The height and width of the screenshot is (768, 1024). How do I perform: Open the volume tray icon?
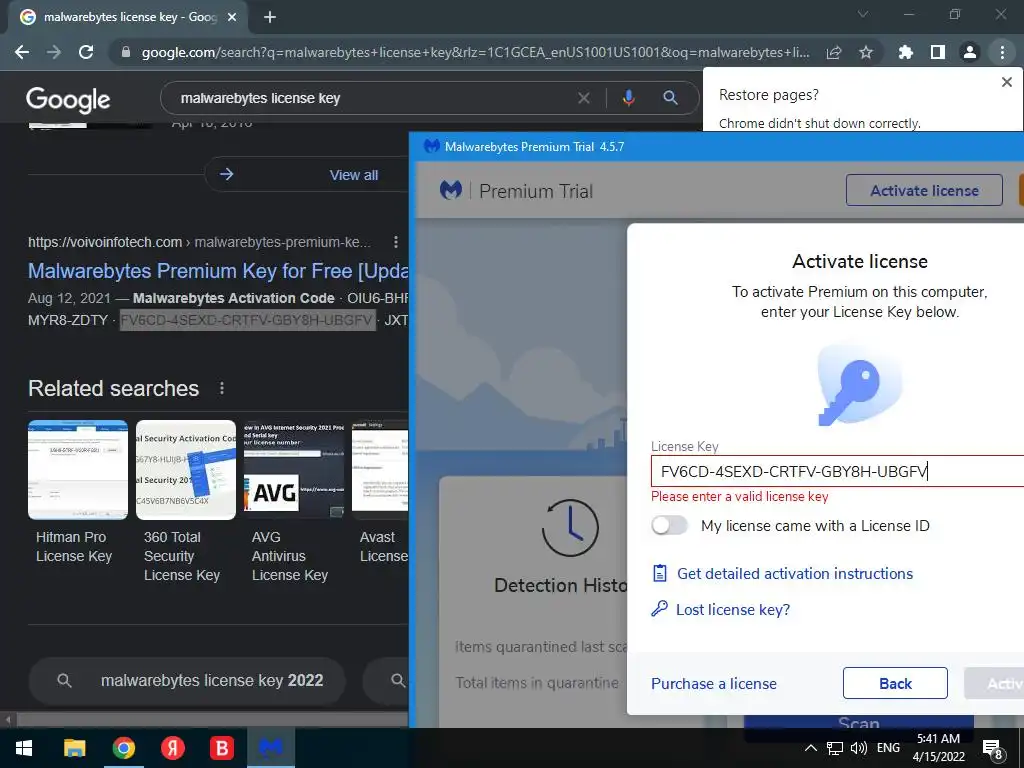click(859, 748)
